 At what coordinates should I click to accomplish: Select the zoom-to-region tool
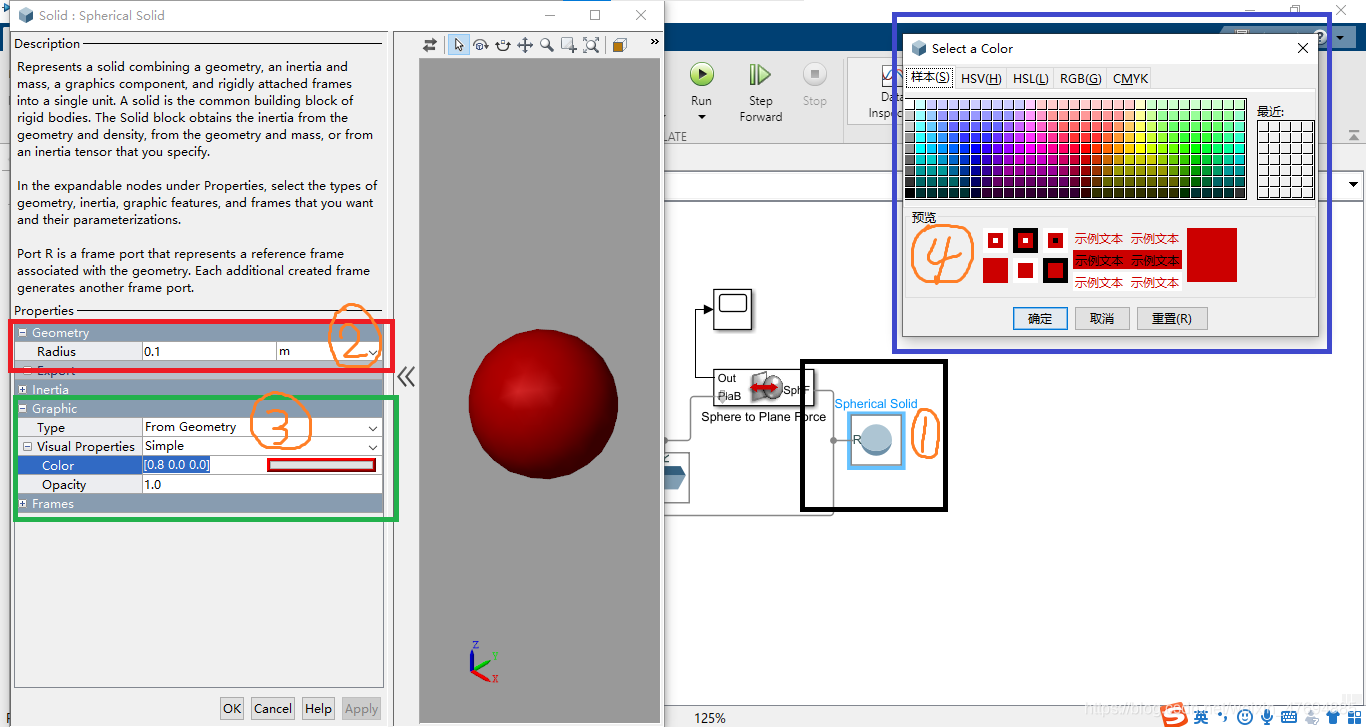point(569,45)
